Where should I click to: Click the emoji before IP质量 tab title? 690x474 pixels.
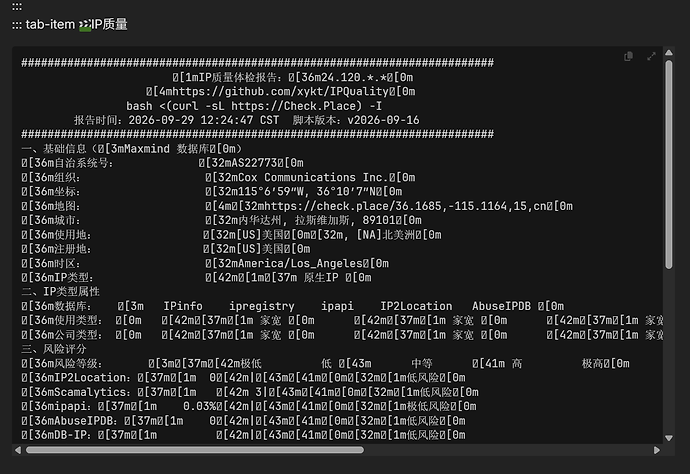85,25
